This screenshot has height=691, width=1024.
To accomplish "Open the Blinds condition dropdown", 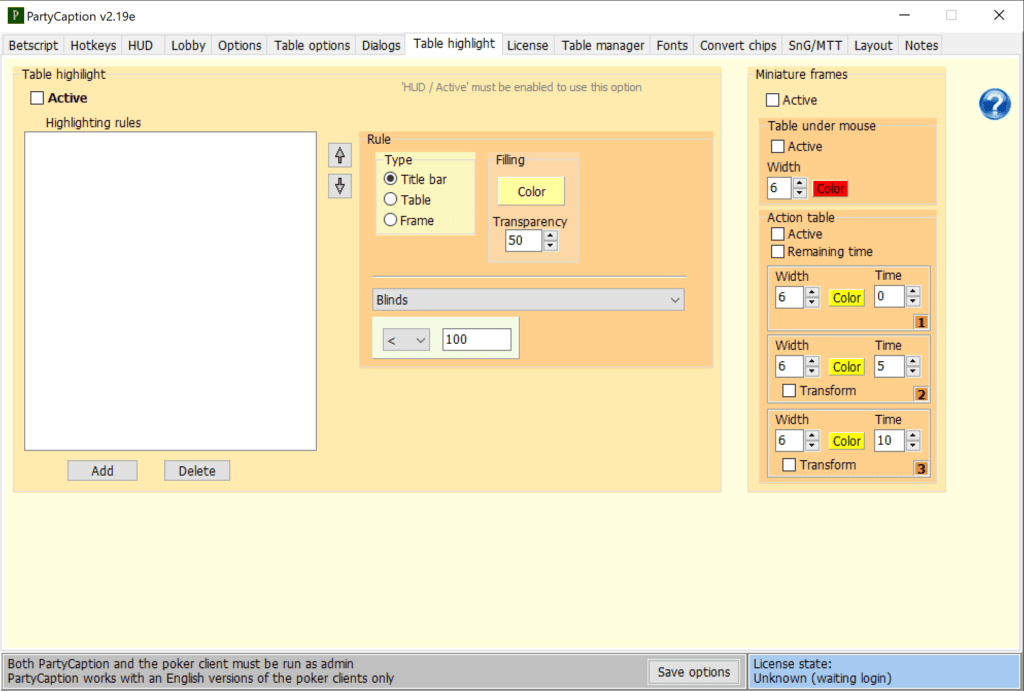I will coord(528,300).
